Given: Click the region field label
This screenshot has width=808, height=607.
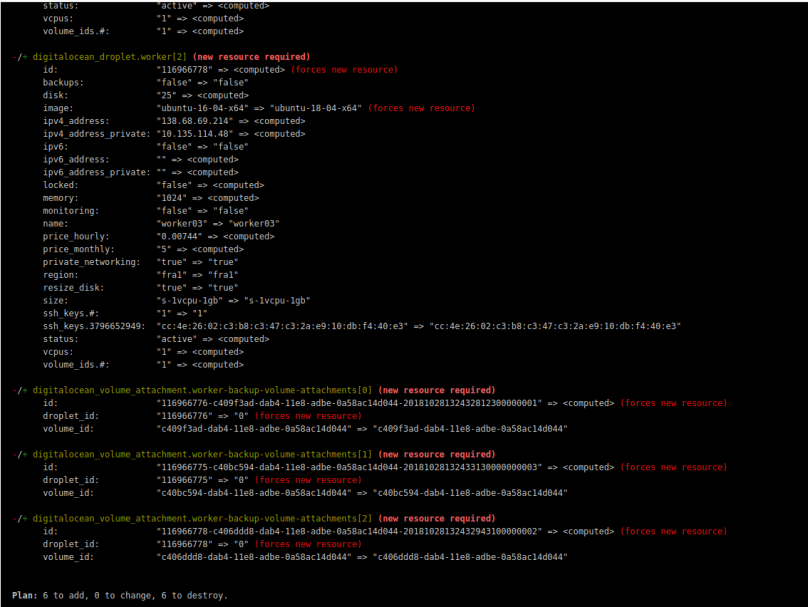Looking at the screenshot, I should click(x=58, y=275).
